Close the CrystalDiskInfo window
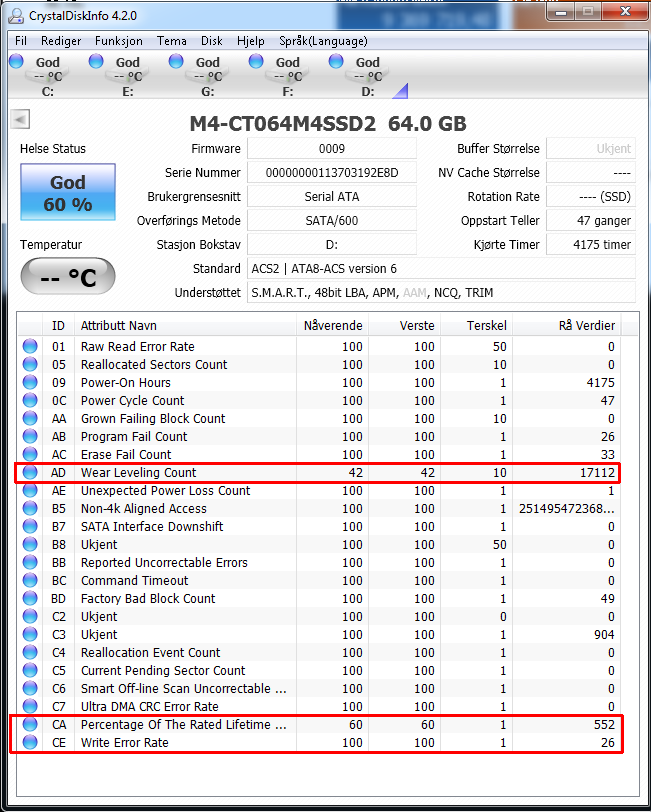This screenshot has width=651, height=812. 625,12
